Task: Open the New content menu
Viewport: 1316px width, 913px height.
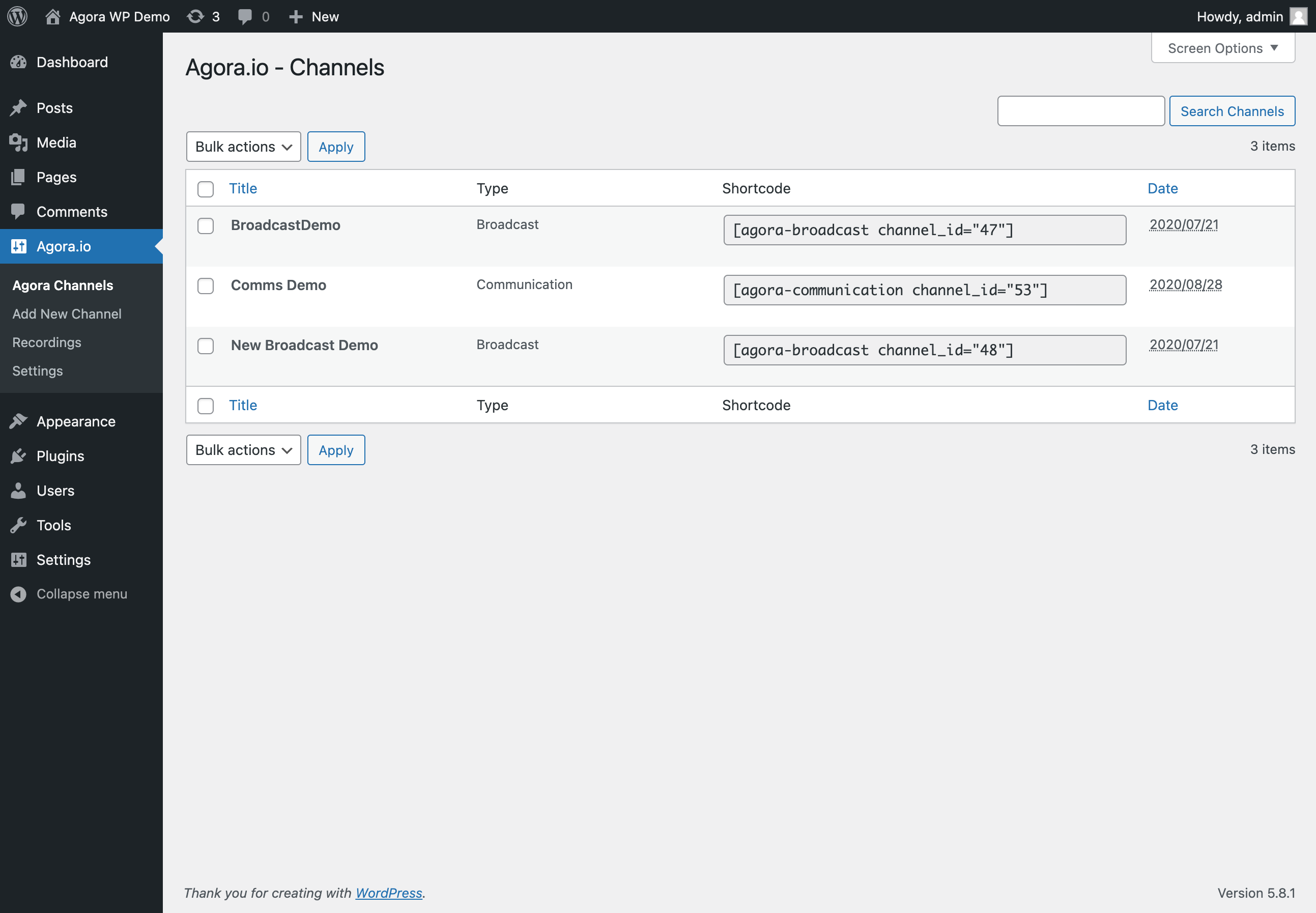Action: click(x=314, y=16)
